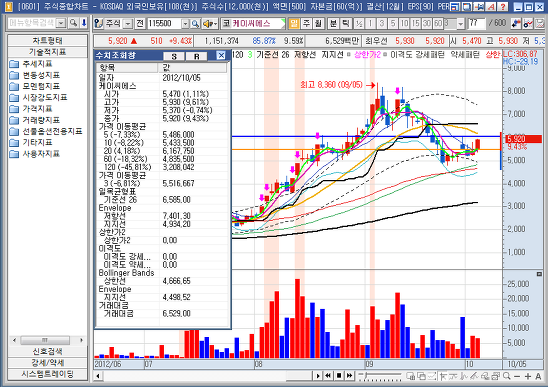Open the 신호검색 tab
The width and height of the screenshot is (548, 387).
point(48,351)
